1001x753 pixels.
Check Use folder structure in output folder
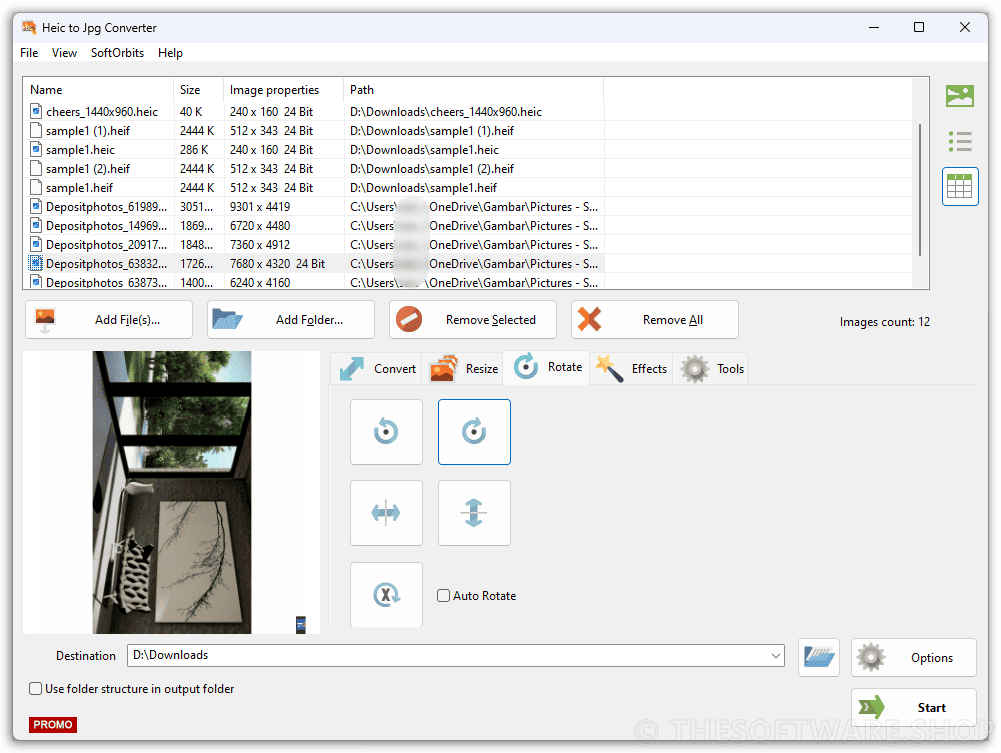click(x=36, y=689)
